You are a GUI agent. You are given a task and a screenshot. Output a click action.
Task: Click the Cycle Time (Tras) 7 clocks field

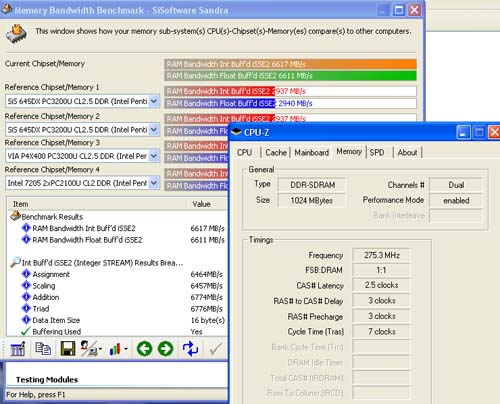pyautogui.click(x=381, y=332)
